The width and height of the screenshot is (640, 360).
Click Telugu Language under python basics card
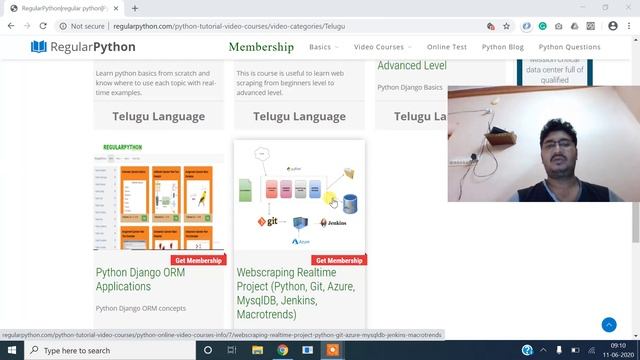pos(159,116)
